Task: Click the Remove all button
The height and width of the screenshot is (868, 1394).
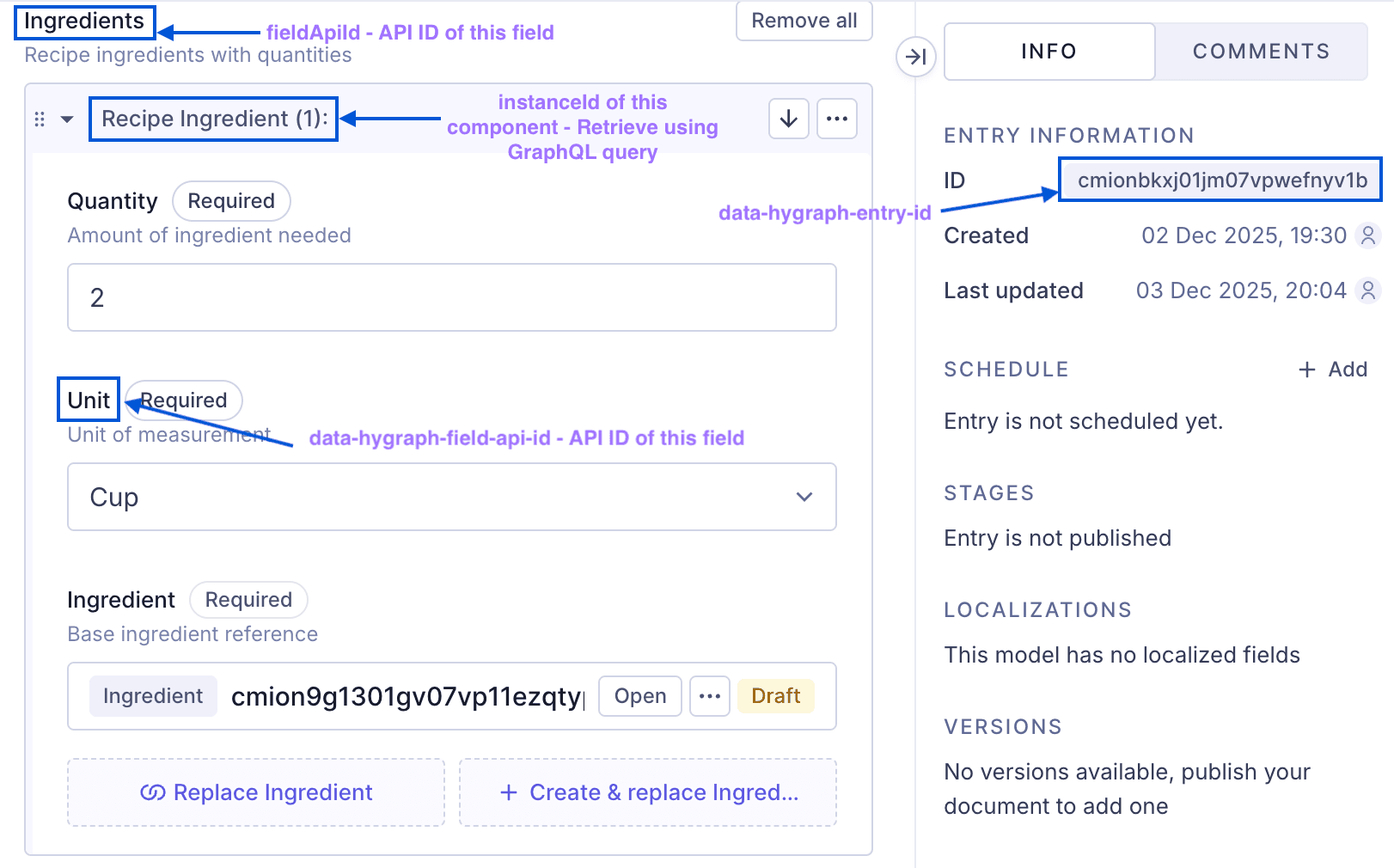Action: [803, 21]
